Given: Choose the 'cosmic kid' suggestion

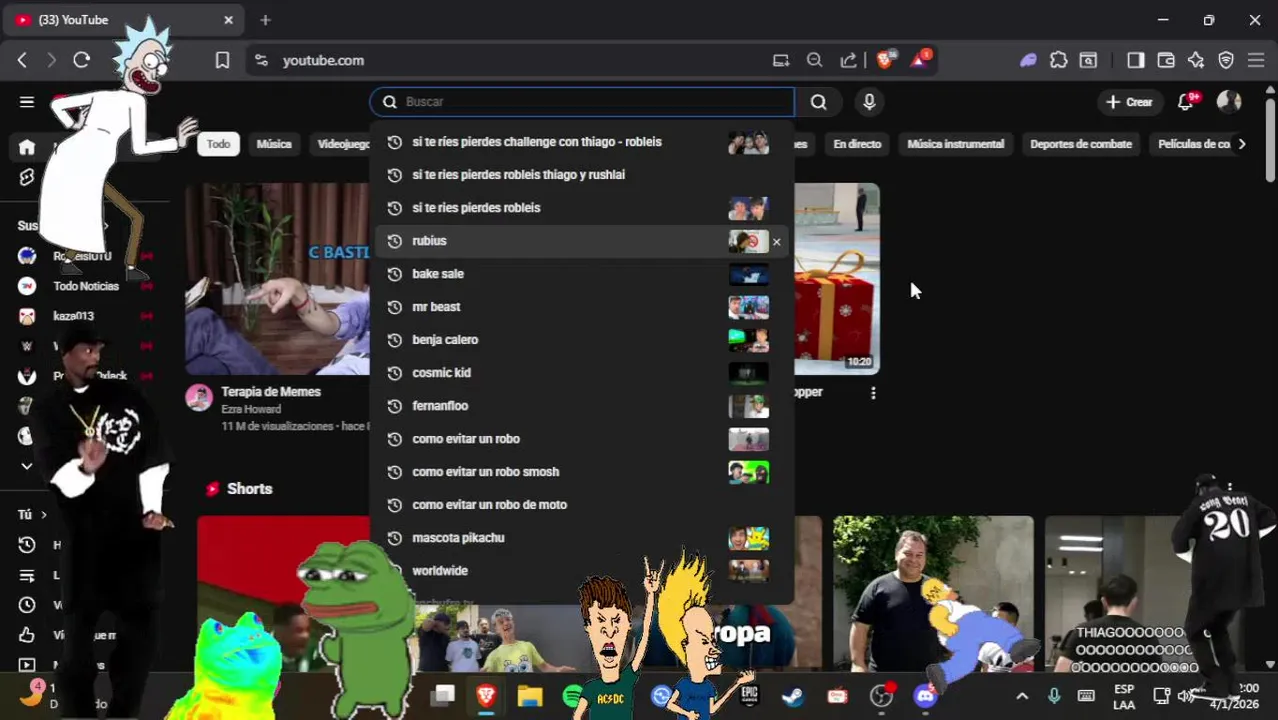Looking at the screenshot, I should pos(583,373).
